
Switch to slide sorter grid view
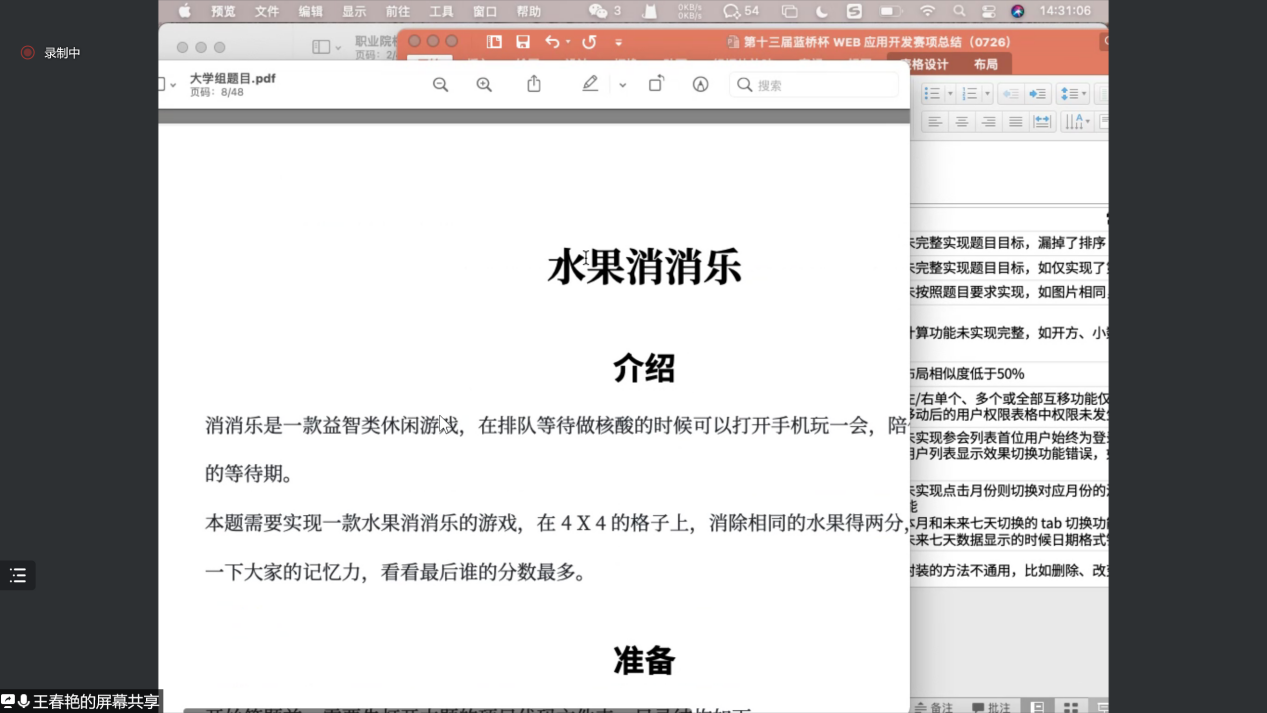[x=1071, y=707]
